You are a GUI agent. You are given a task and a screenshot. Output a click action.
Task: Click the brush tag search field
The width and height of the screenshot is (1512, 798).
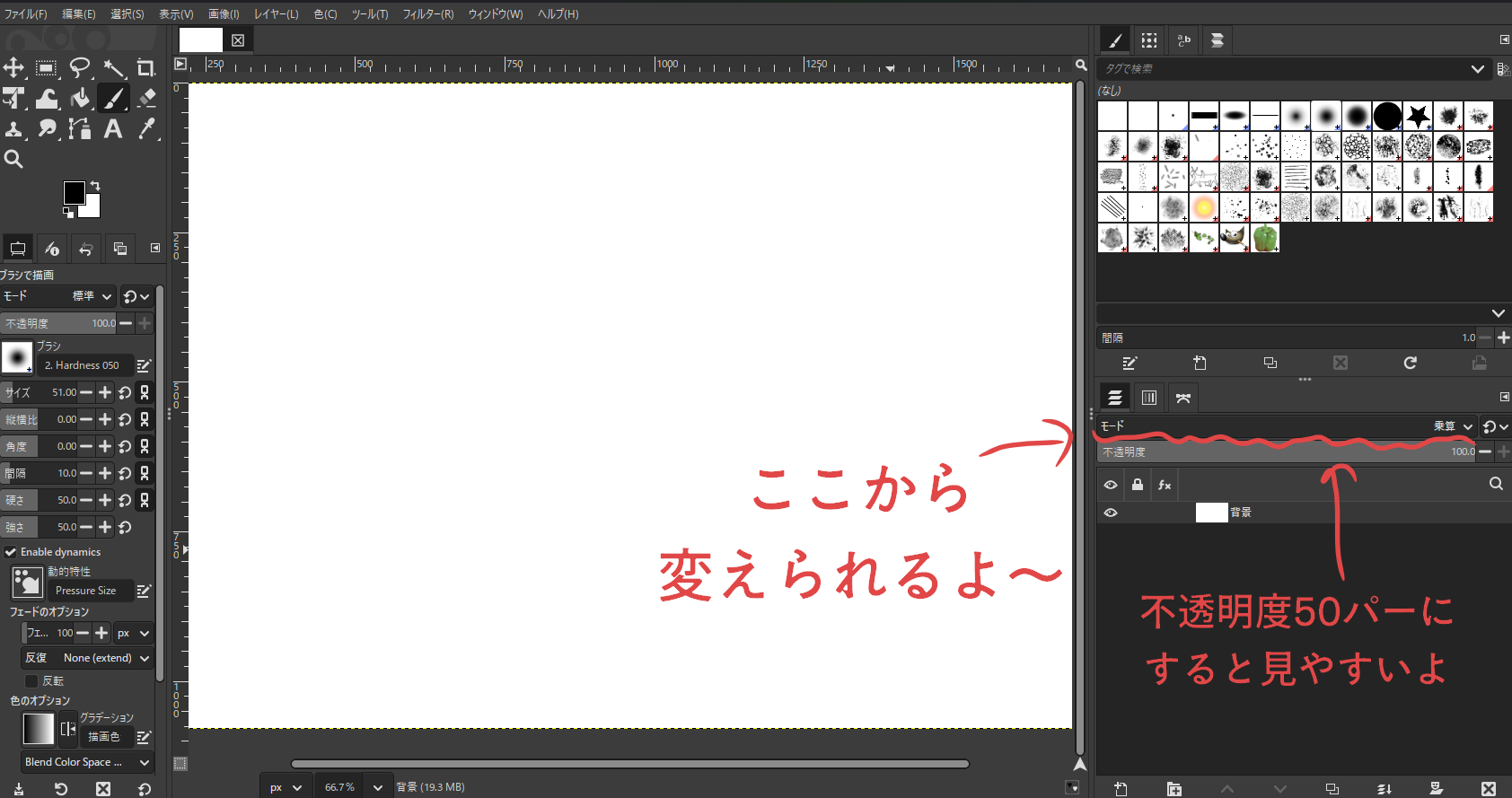[x=1284, y=69]
